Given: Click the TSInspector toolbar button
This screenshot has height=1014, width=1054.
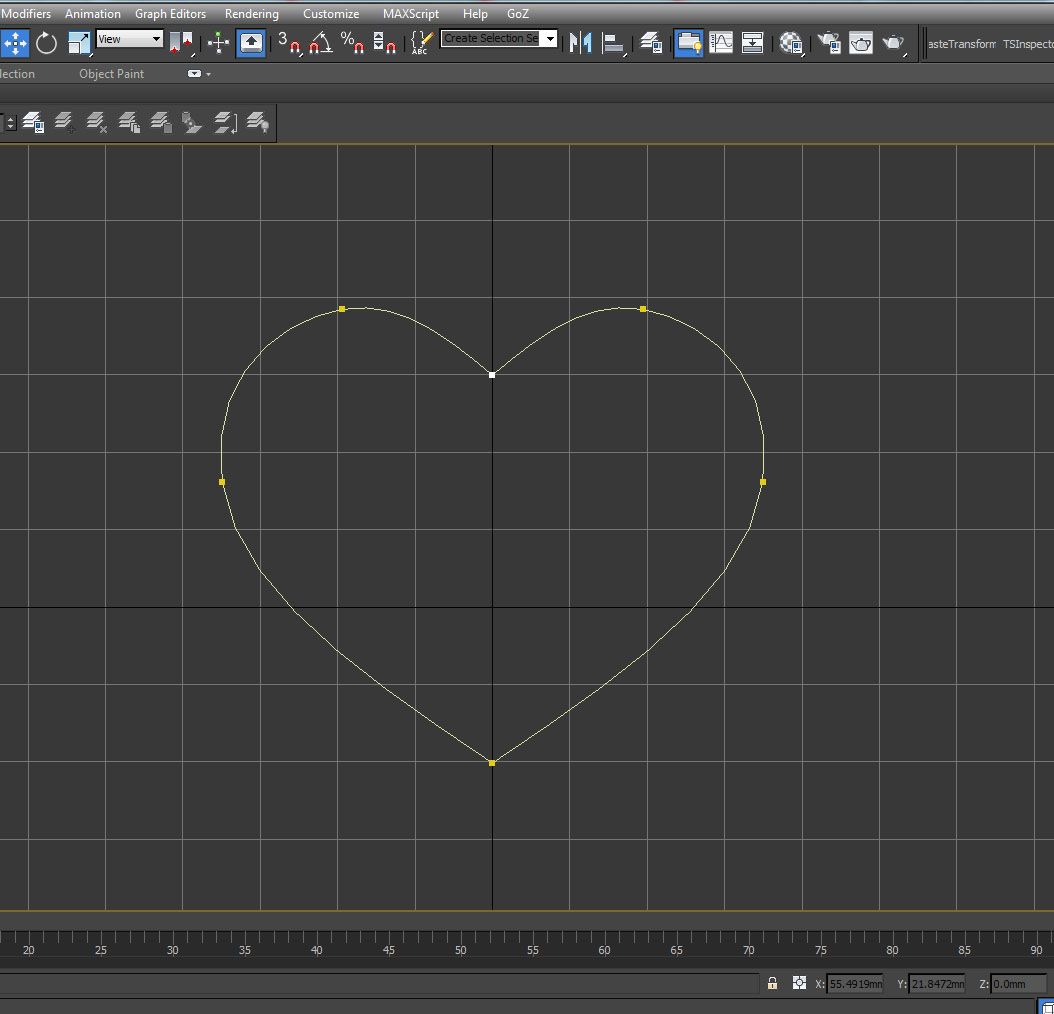Looking at the screenshot, I should point(1028,43).
